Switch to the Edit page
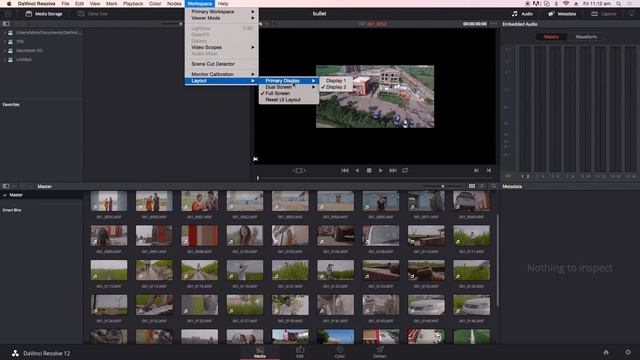 (x=300, y=352)
